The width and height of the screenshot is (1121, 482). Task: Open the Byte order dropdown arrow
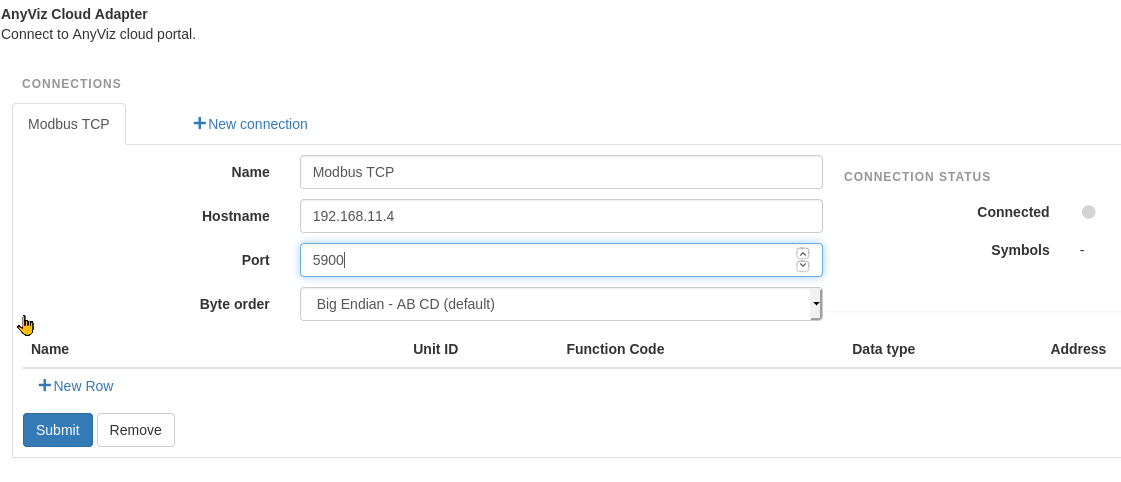coord(815,304)
